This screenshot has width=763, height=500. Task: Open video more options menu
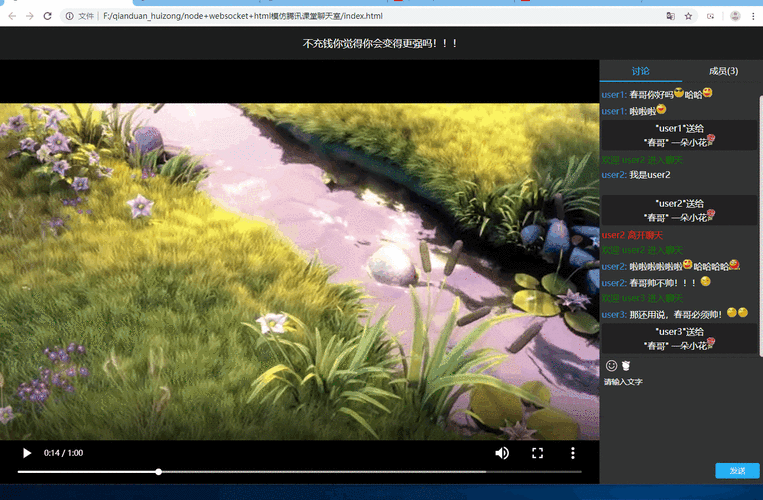tap(573, 453)
